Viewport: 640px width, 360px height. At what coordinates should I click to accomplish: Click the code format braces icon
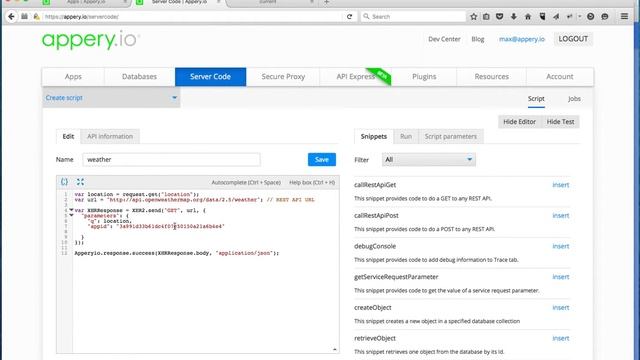click(64, 182)
